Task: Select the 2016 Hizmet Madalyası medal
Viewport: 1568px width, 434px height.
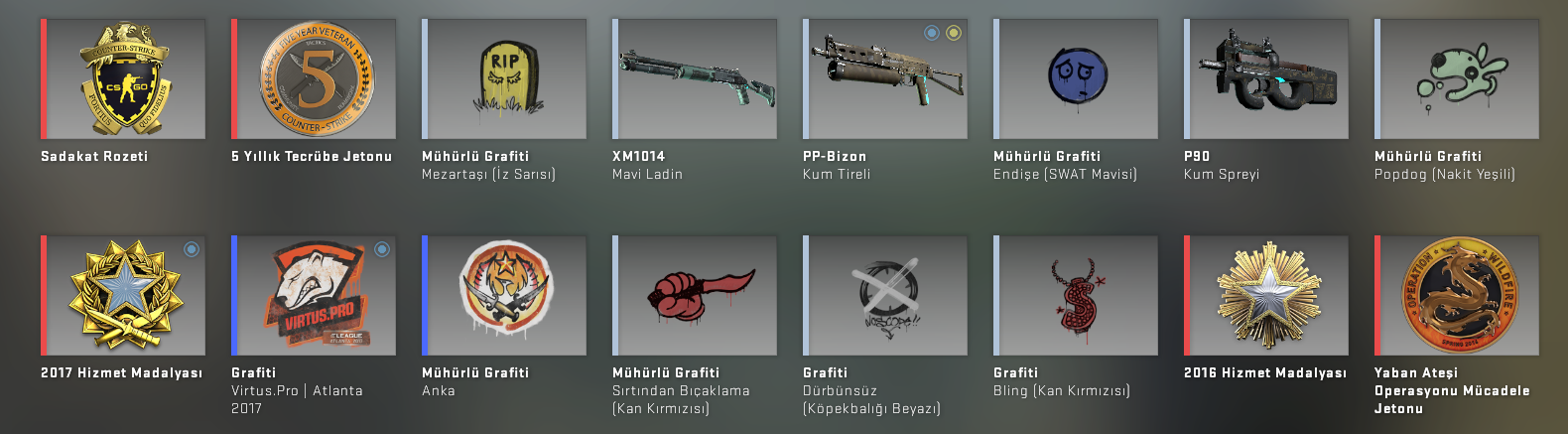Action: click(x=1266, y=296)
